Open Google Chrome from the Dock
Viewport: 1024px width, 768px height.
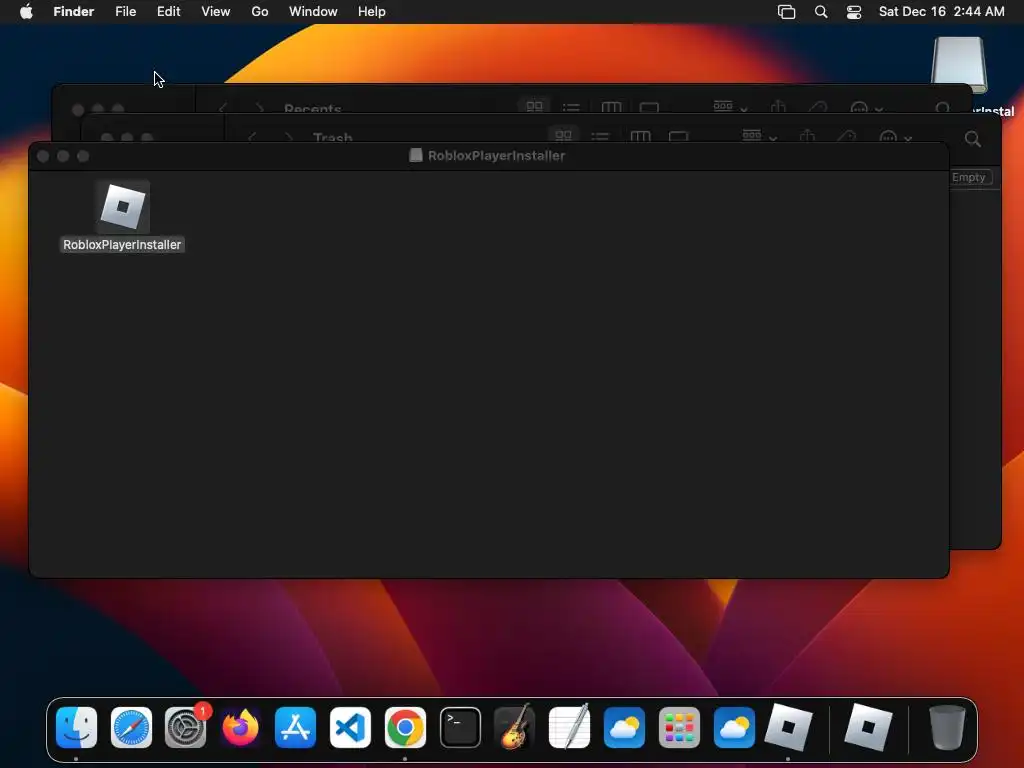click(405, 727)
